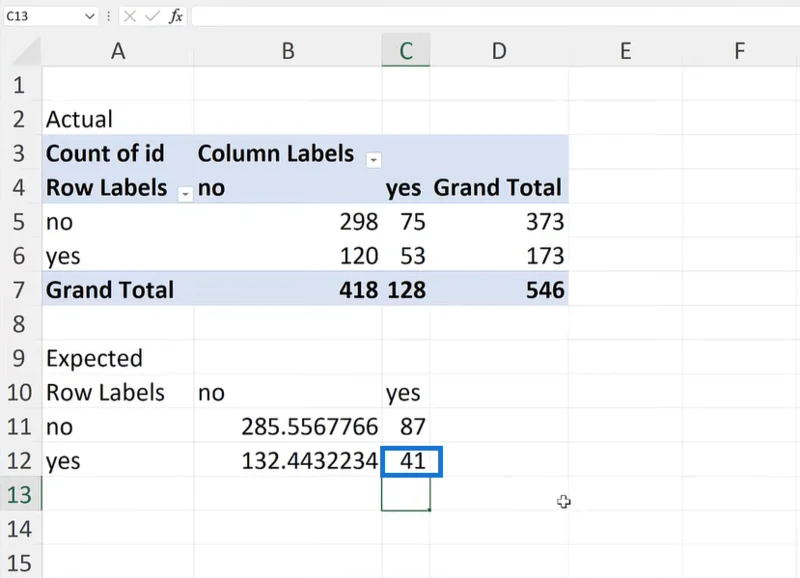This screenshot has height=578, width=800.
Task: Select row 15 header
Action: coord(19,563)
